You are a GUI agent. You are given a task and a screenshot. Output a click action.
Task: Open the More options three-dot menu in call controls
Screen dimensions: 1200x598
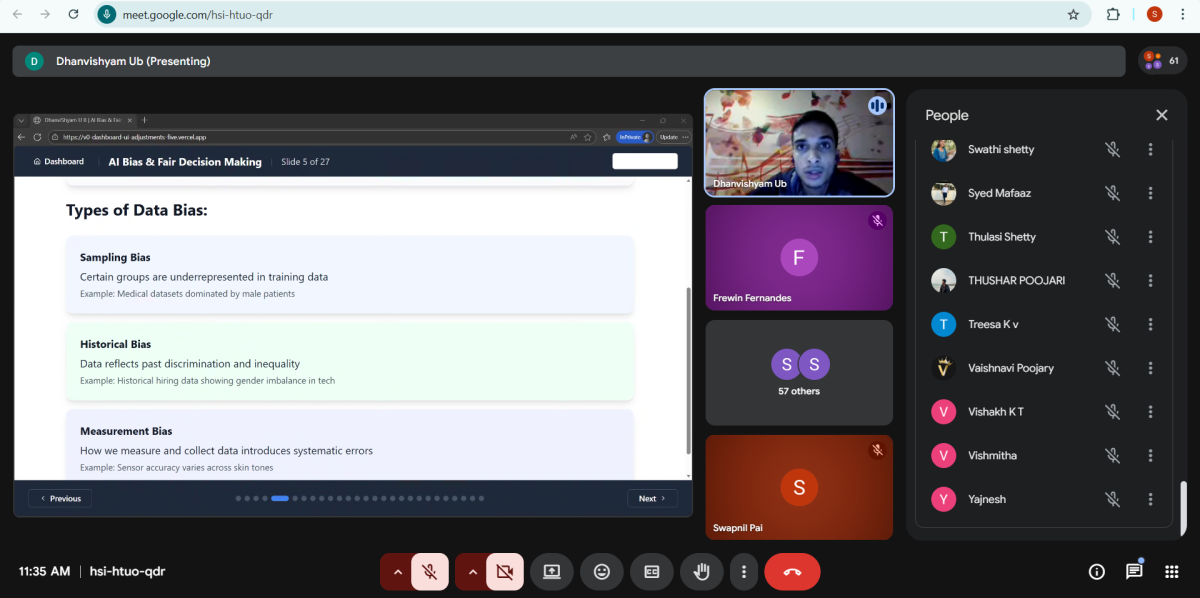(743, 572)
